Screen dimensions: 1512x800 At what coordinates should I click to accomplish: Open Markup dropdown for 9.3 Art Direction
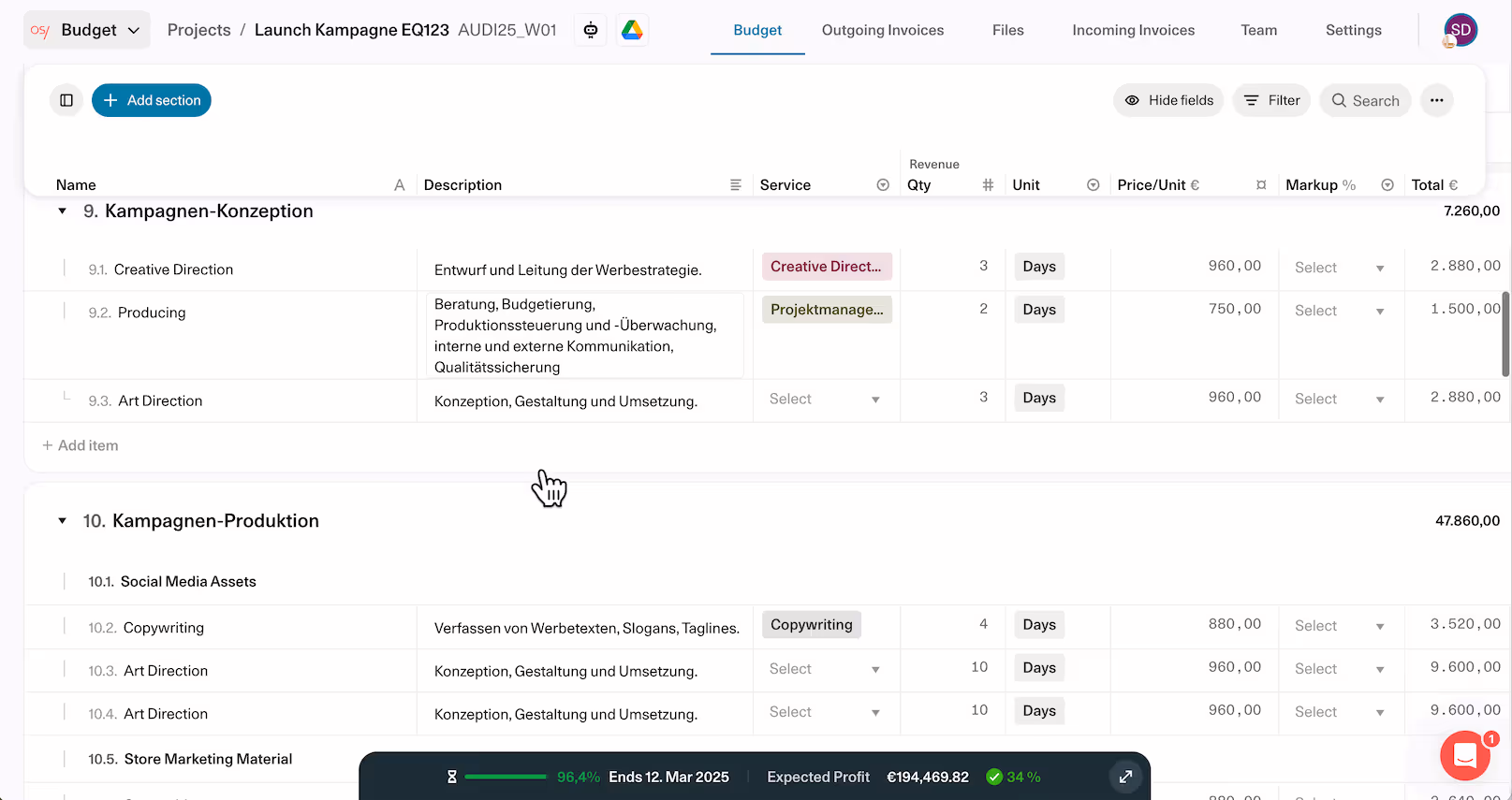point(1340,400)
